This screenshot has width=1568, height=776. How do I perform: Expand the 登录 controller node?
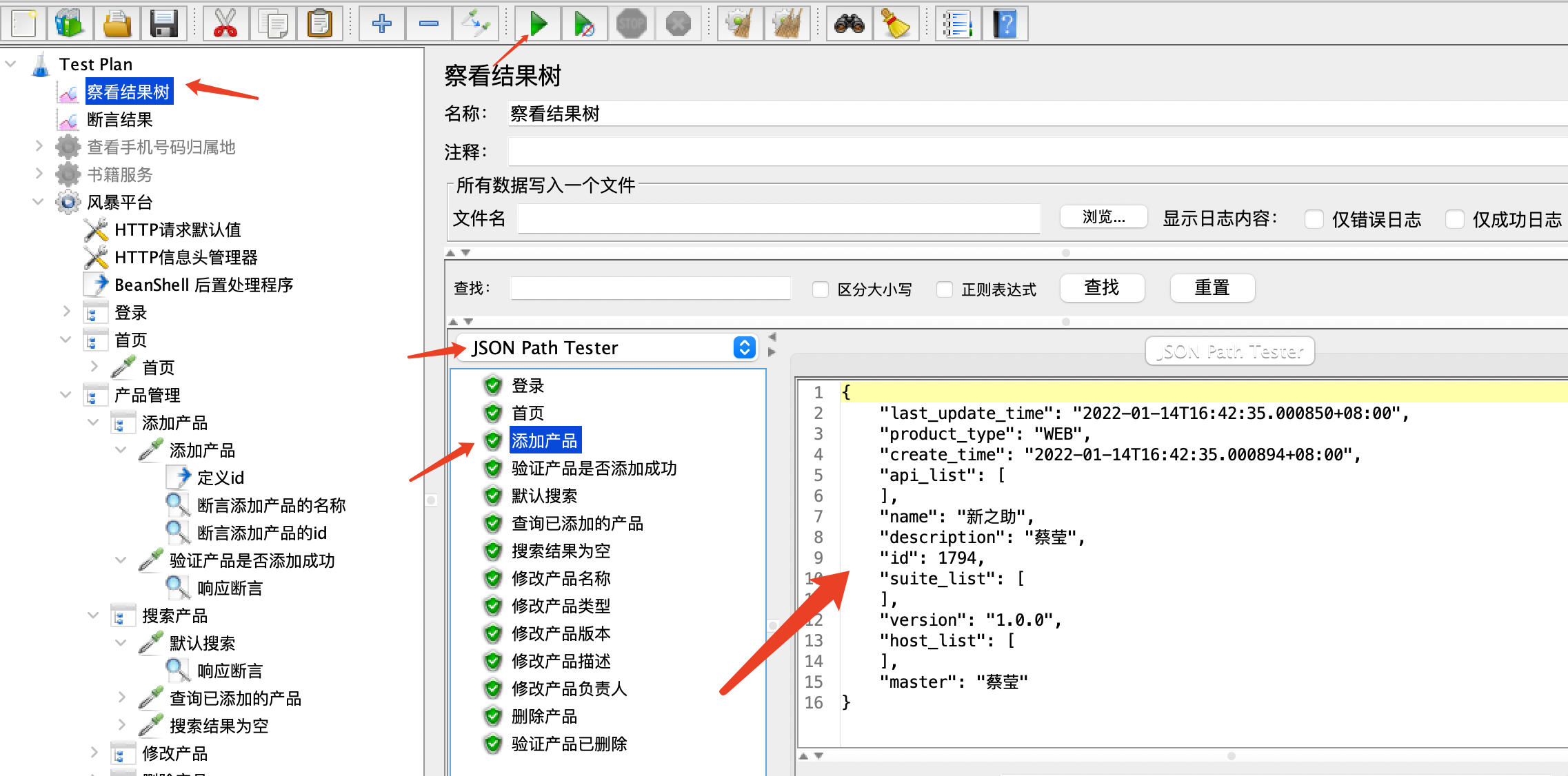(x=66, y=312)
